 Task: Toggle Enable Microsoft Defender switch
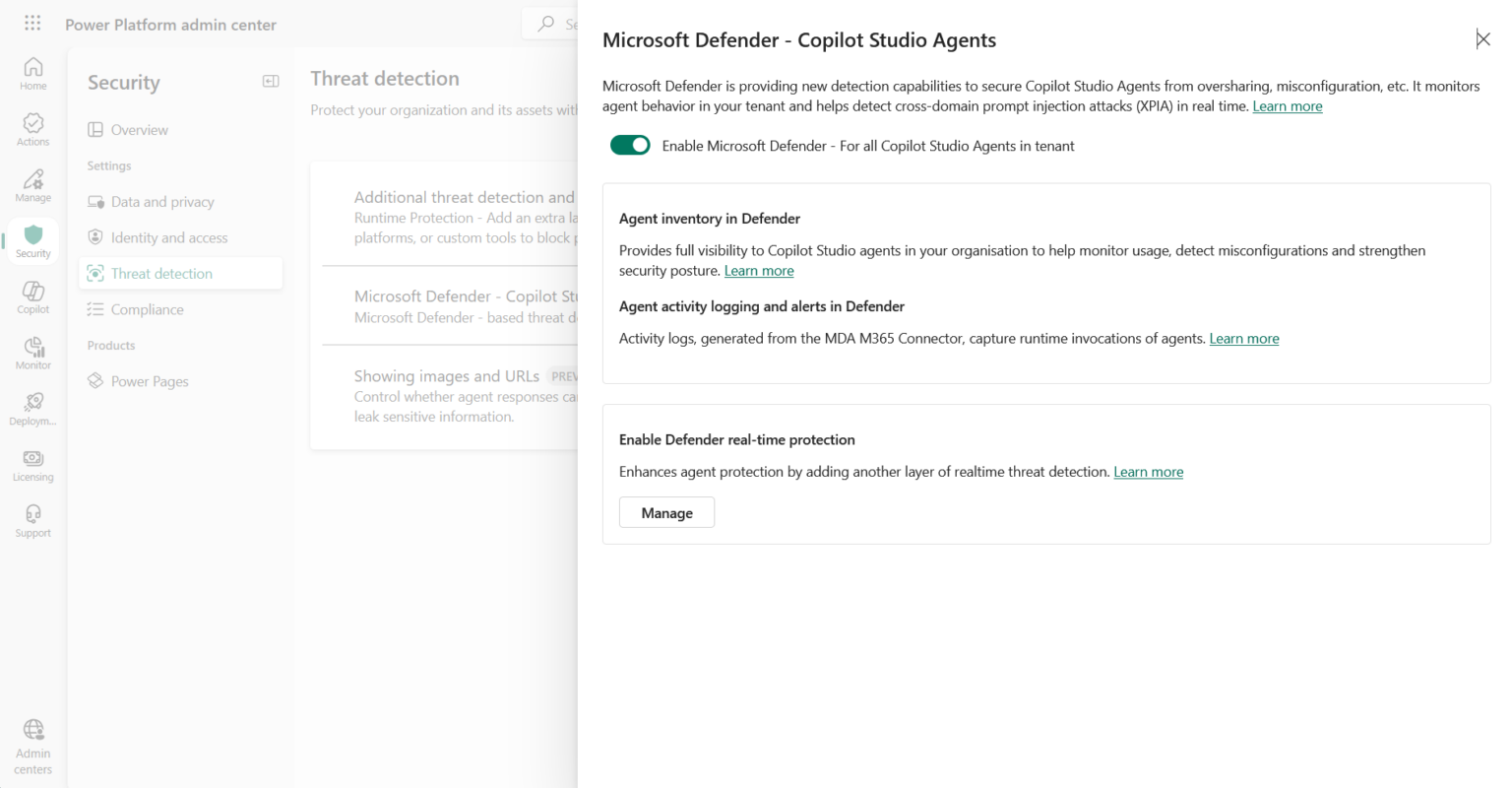tap(630, 146)
